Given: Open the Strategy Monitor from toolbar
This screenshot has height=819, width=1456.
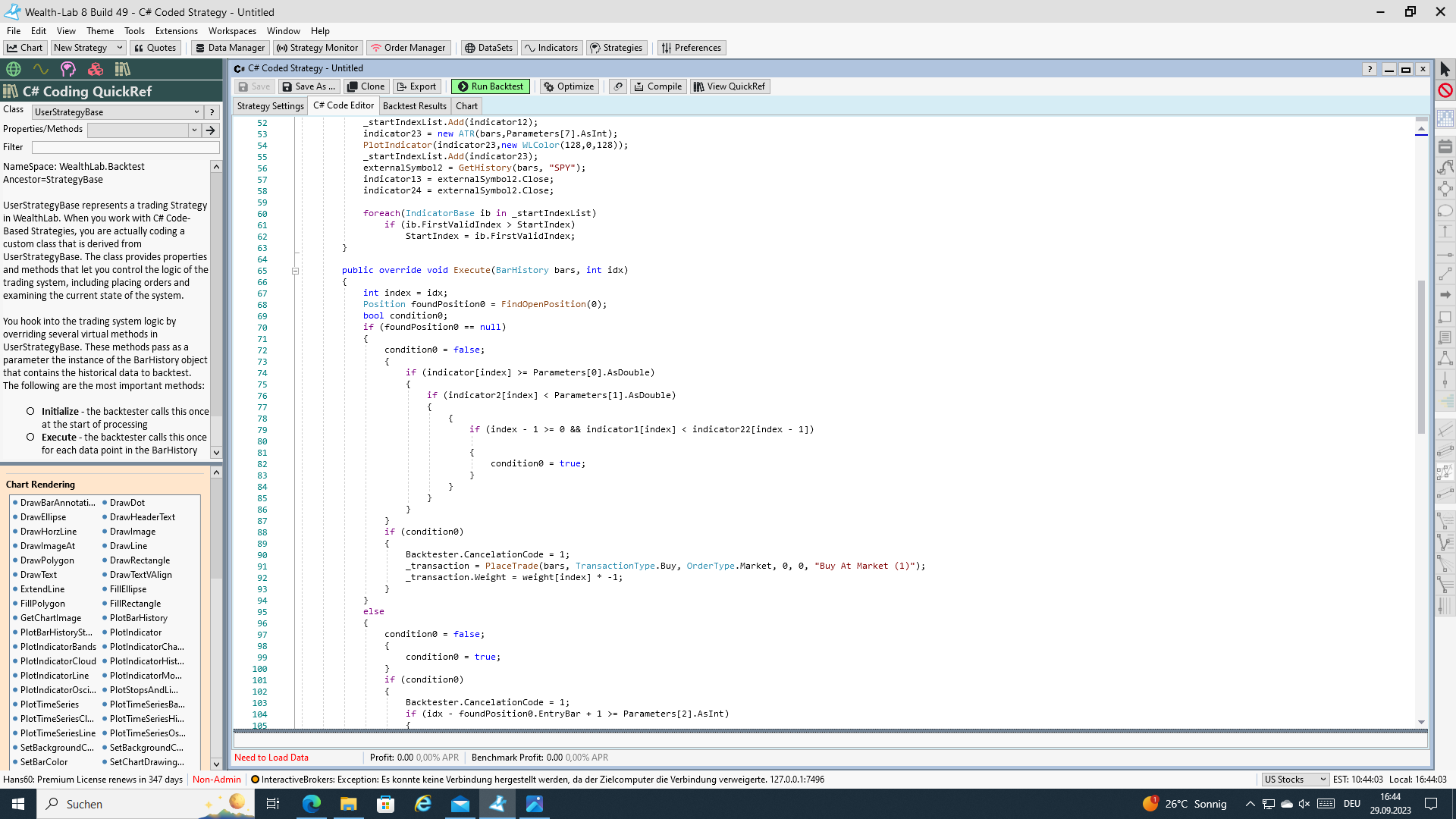Looking at the screenshot, I should [x=317, y=48].
